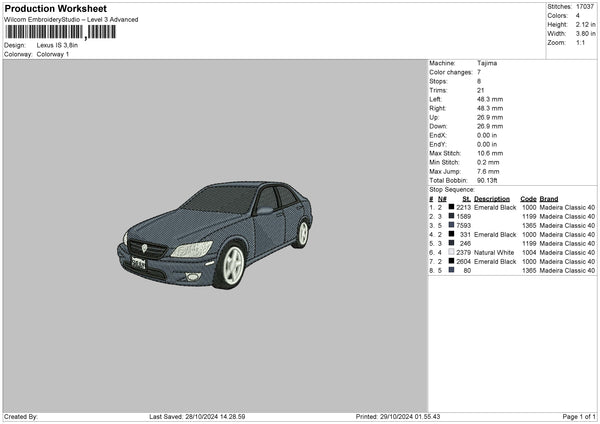Select the swatch in stop 8
600x424 pixels.
452,270
